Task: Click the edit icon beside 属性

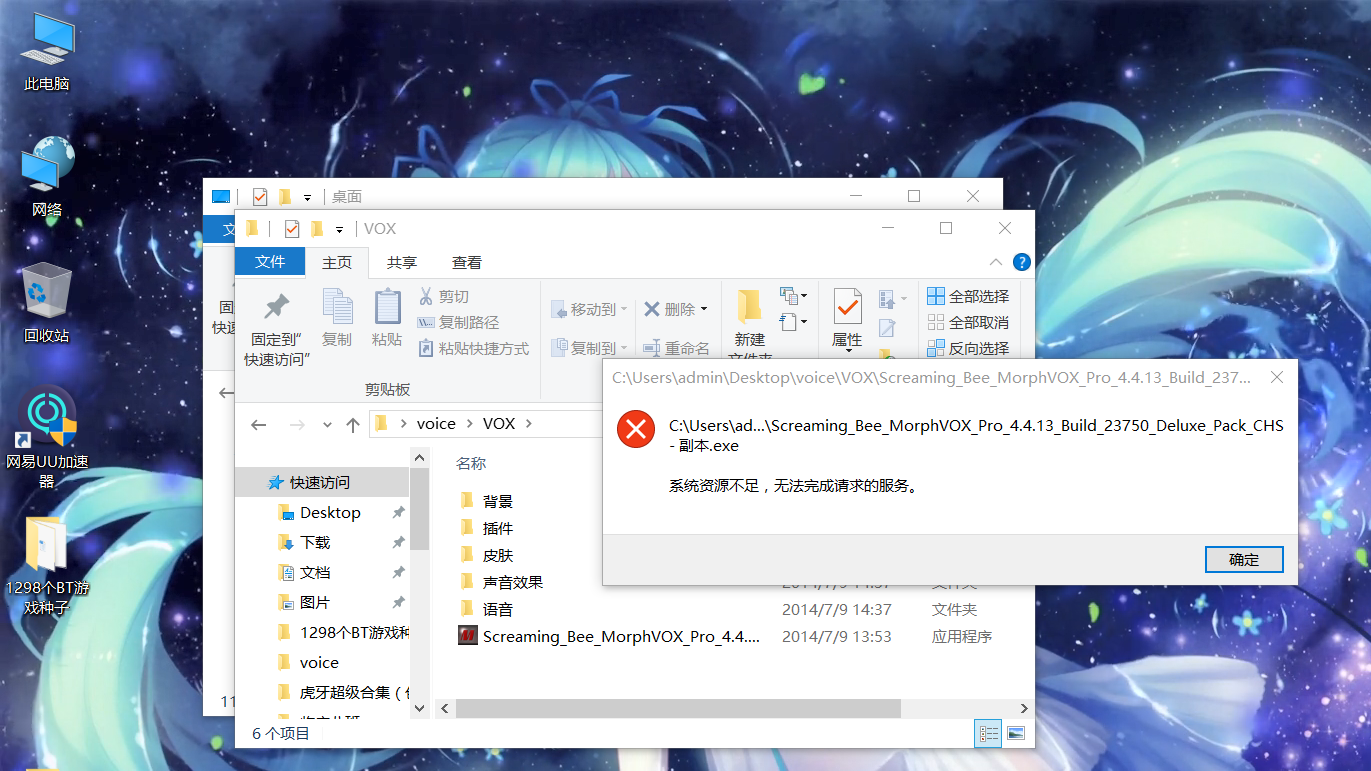Action: (887, 328)
